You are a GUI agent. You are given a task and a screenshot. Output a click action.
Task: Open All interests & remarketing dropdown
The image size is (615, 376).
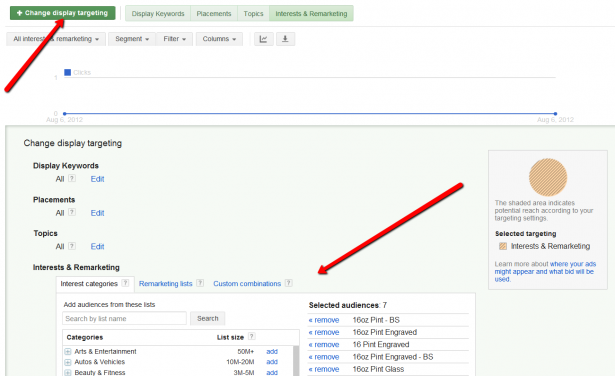(x=56, y=39)
